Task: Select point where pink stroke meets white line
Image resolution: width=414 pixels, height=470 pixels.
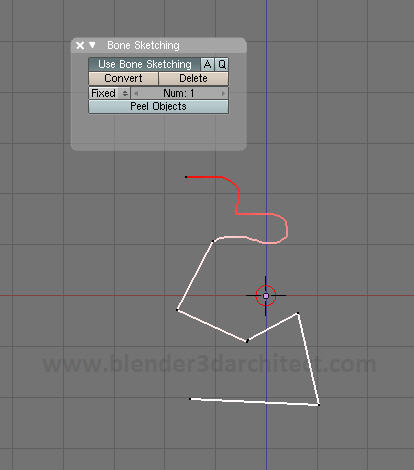Action: coord(213,241)
